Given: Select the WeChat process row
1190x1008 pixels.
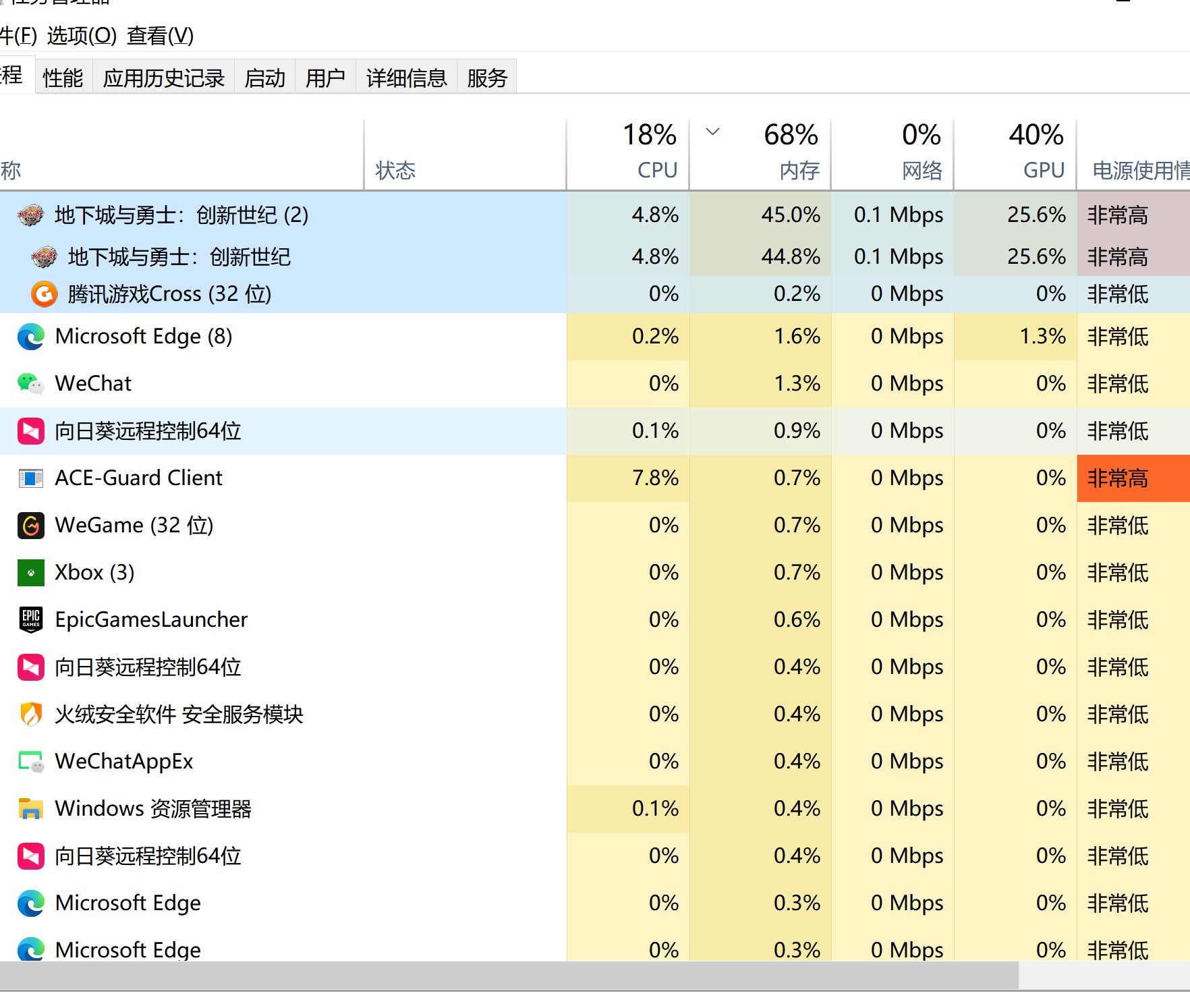Looking at the screenshot, I should point(595,383).
